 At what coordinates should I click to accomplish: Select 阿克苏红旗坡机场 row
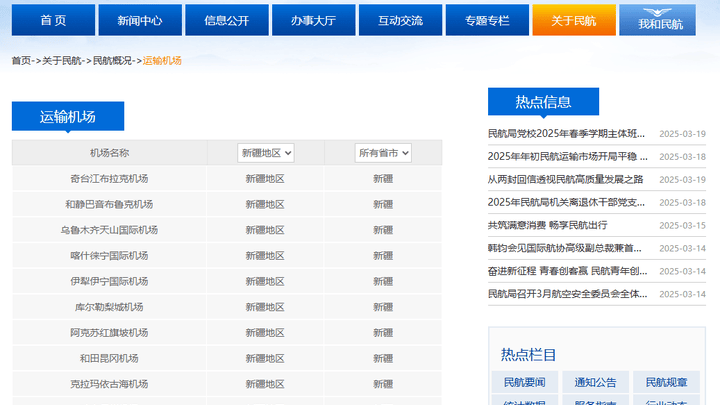click(109, 333)
